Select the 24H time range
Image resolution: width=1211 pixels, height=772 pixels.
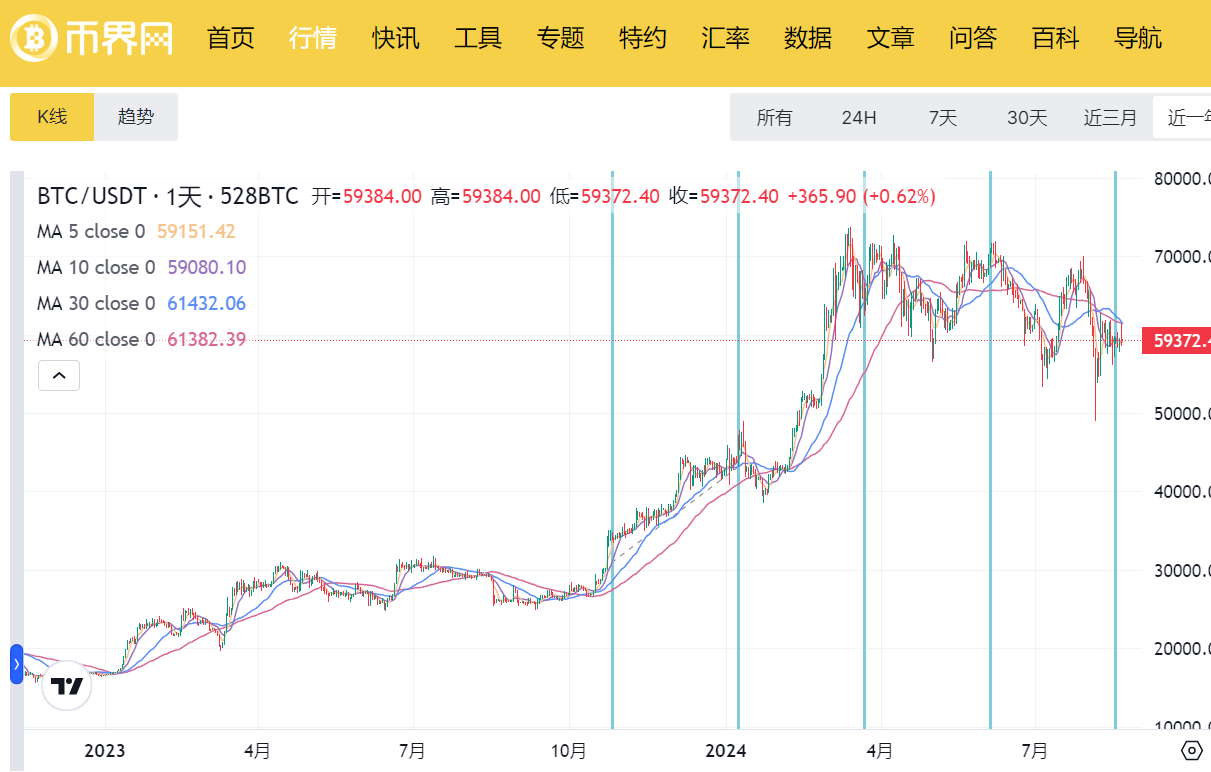click(859, 117)
